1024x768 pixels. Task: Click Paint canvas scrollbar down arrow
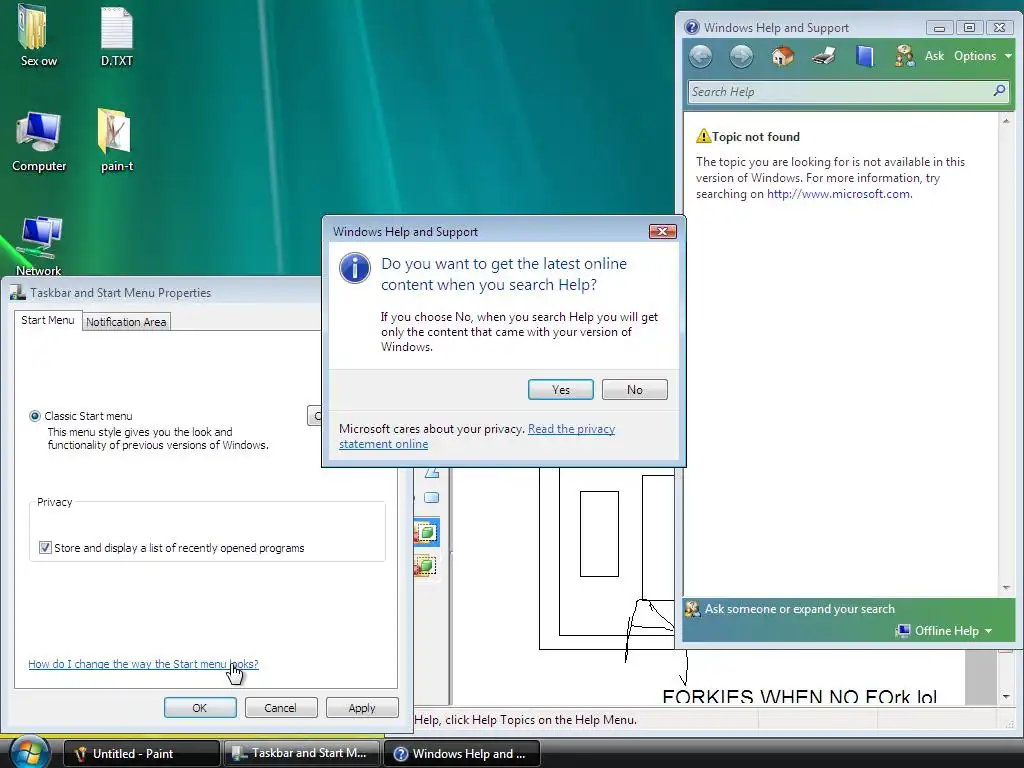coord(1006,696)
